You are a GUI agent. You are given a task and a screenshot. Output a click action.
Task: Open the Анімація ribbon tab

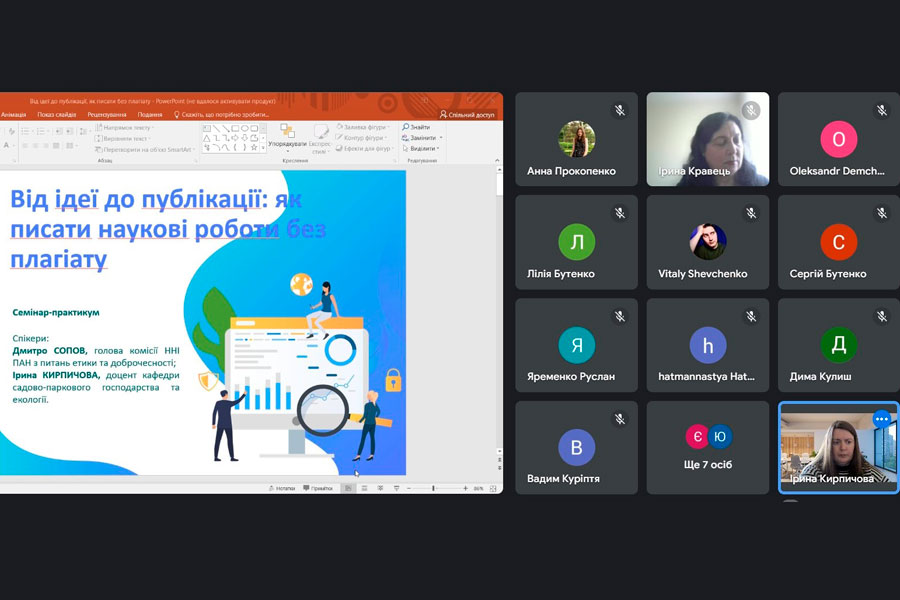pos(13,114)
